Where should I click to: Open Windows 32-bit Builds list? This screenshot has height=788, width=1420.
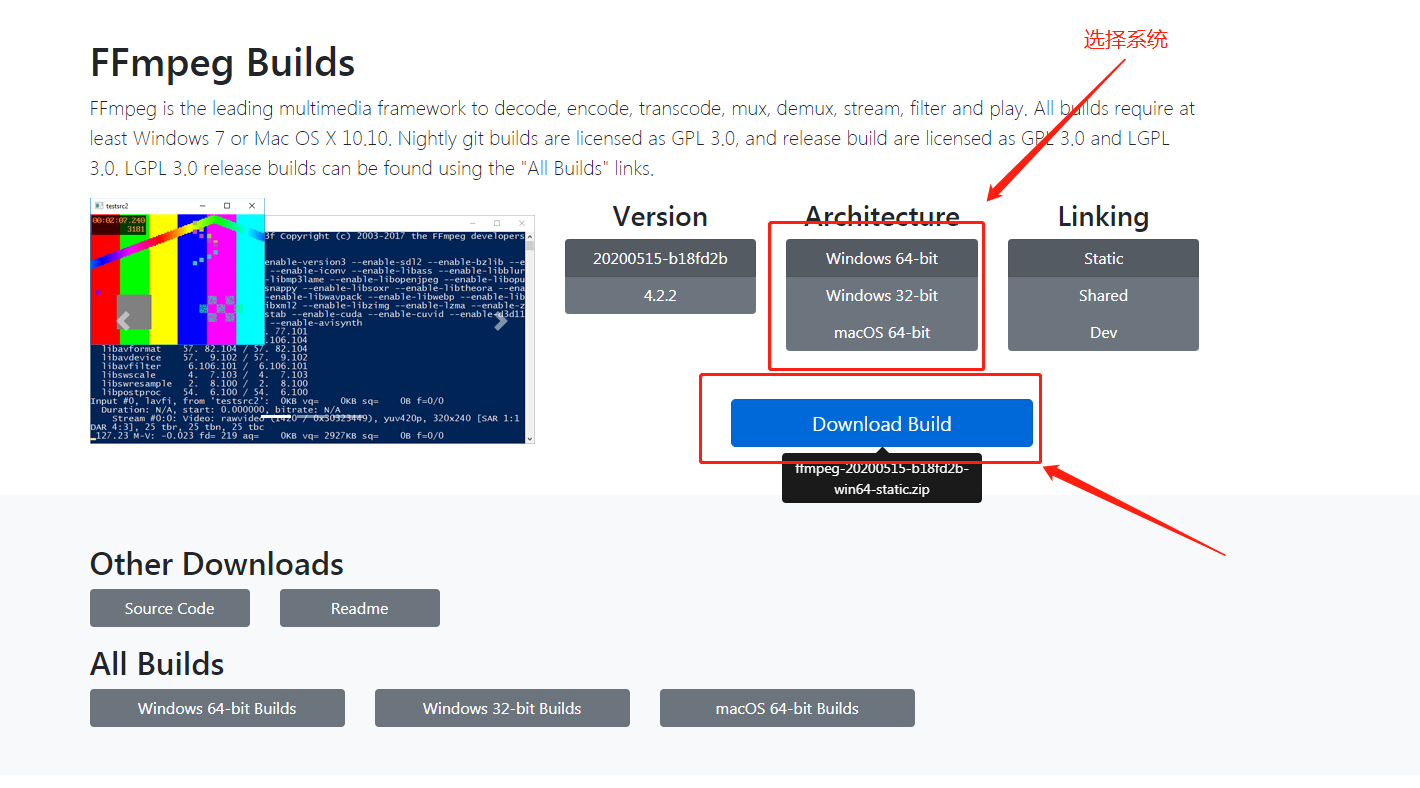point(502,708)
